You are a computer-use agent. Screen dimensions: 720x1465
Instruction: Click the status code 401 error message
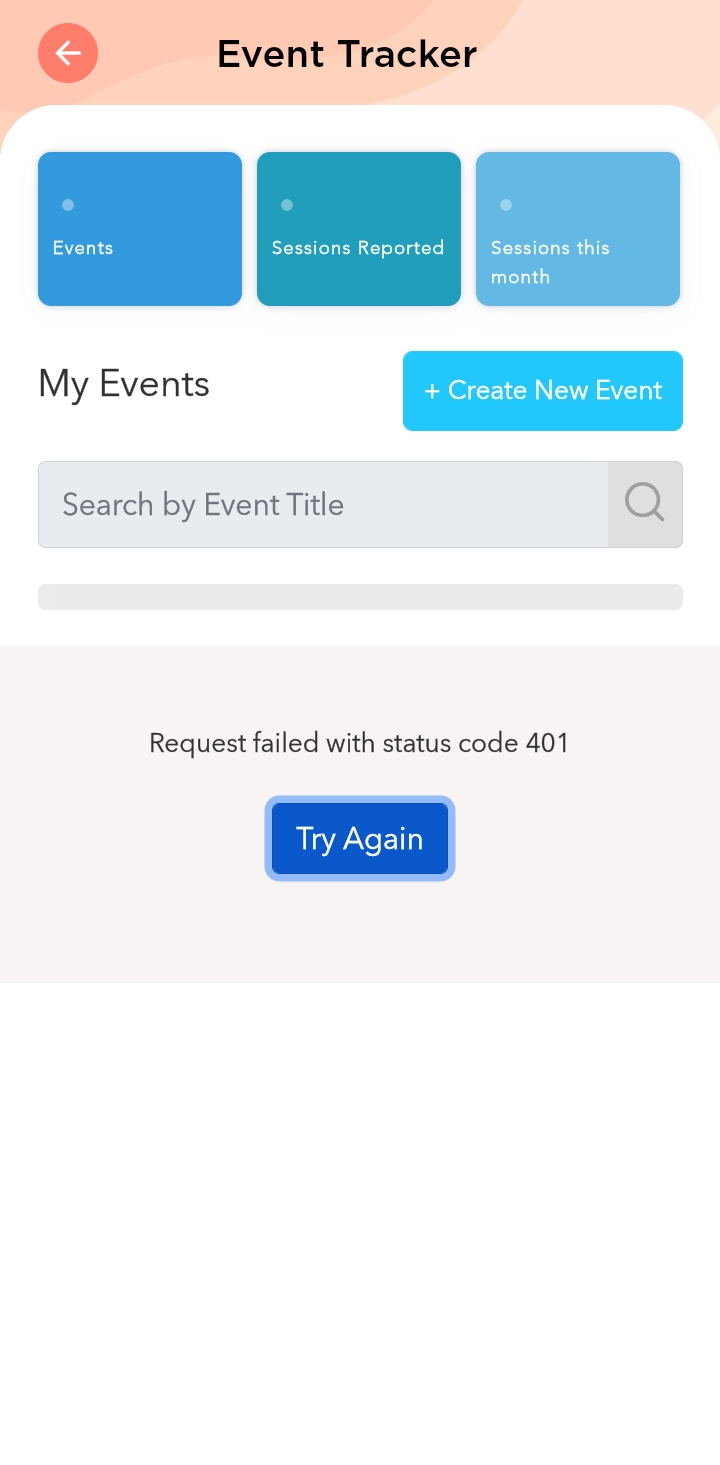point(359,743)
